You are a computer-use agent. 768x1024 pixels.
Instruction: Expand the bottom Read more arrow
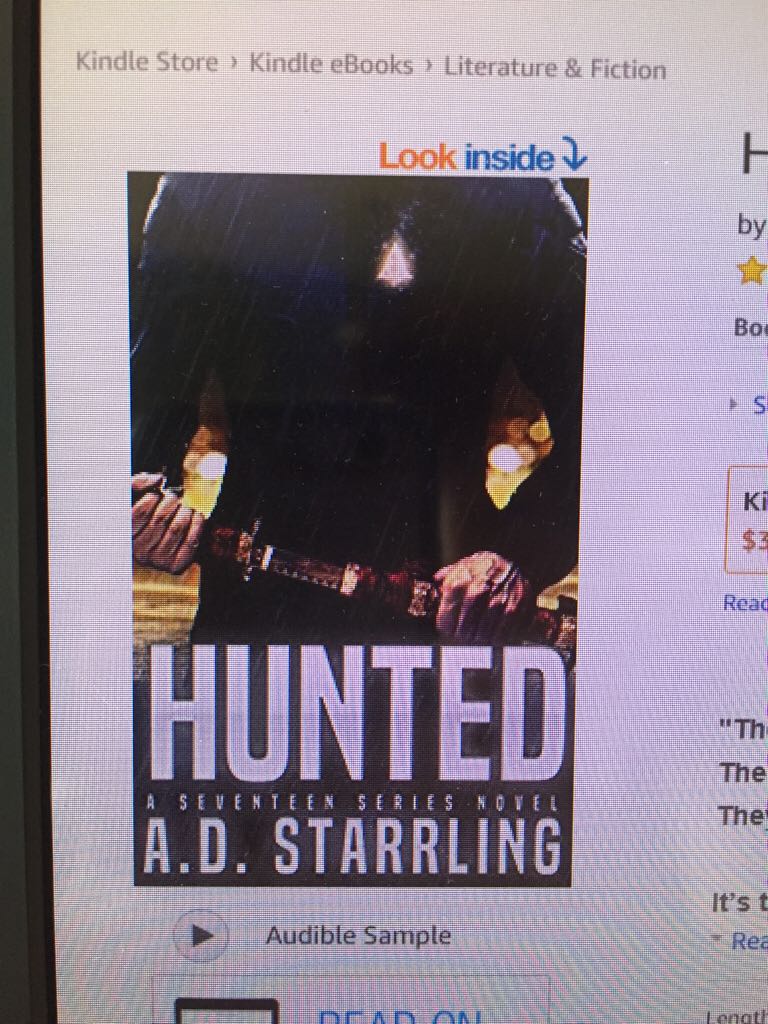pyautogui.click(x=718, y=940)
